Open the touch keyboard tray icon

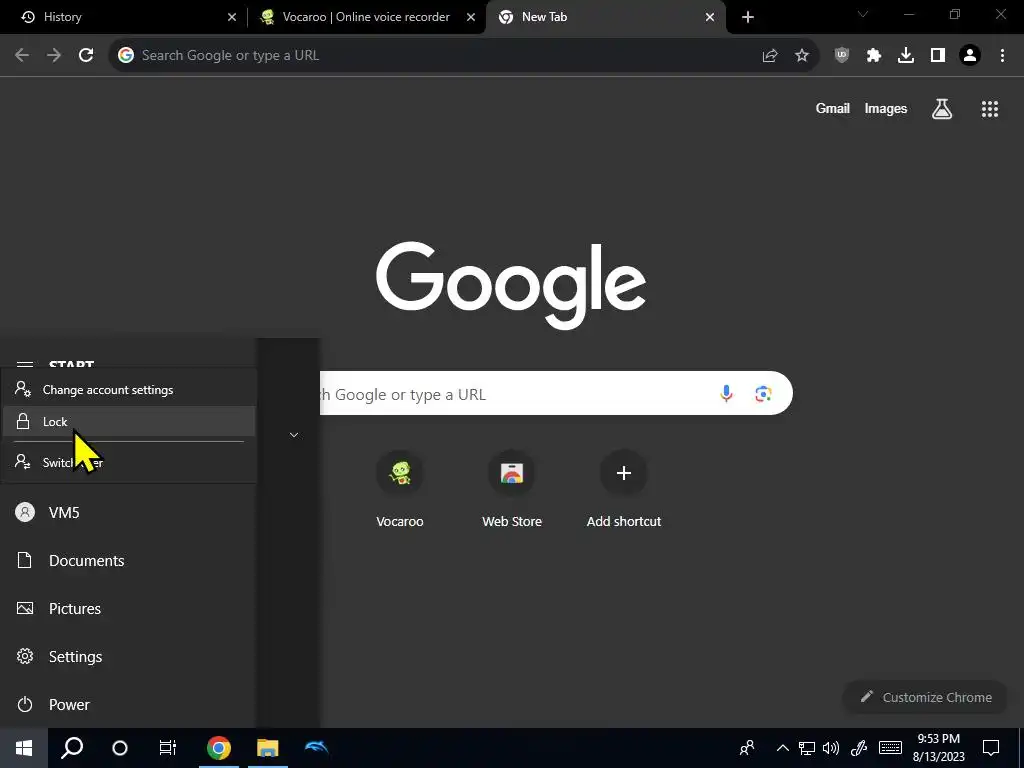[890, 748]
